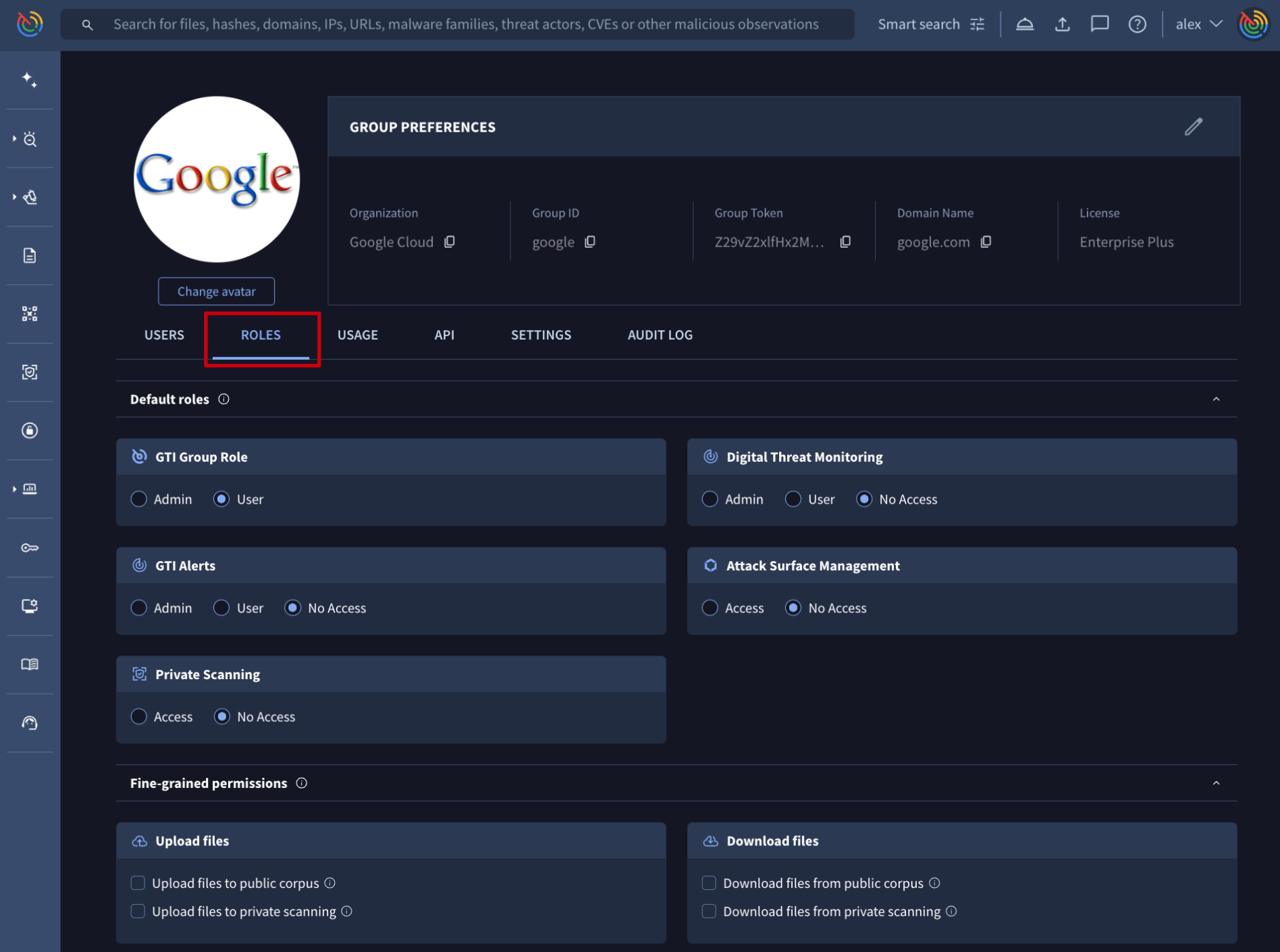Select Admin for Digital Threat Monitoring

click(x=710, y=499)
